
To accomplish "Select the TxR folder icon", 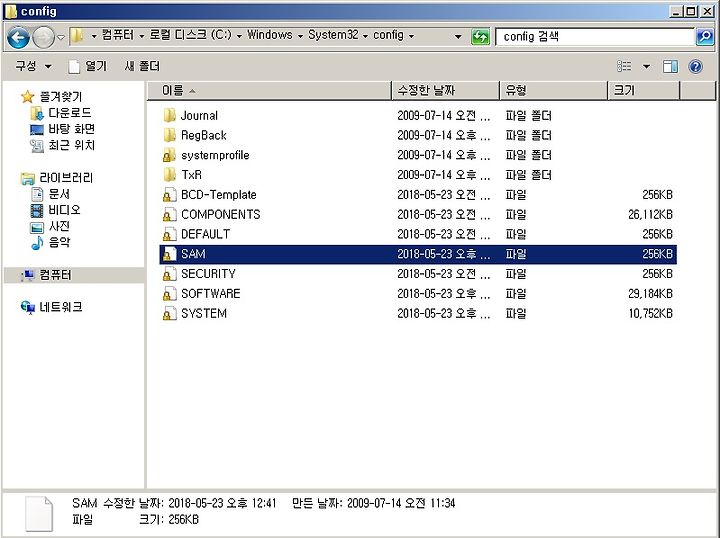I will 169,175.
